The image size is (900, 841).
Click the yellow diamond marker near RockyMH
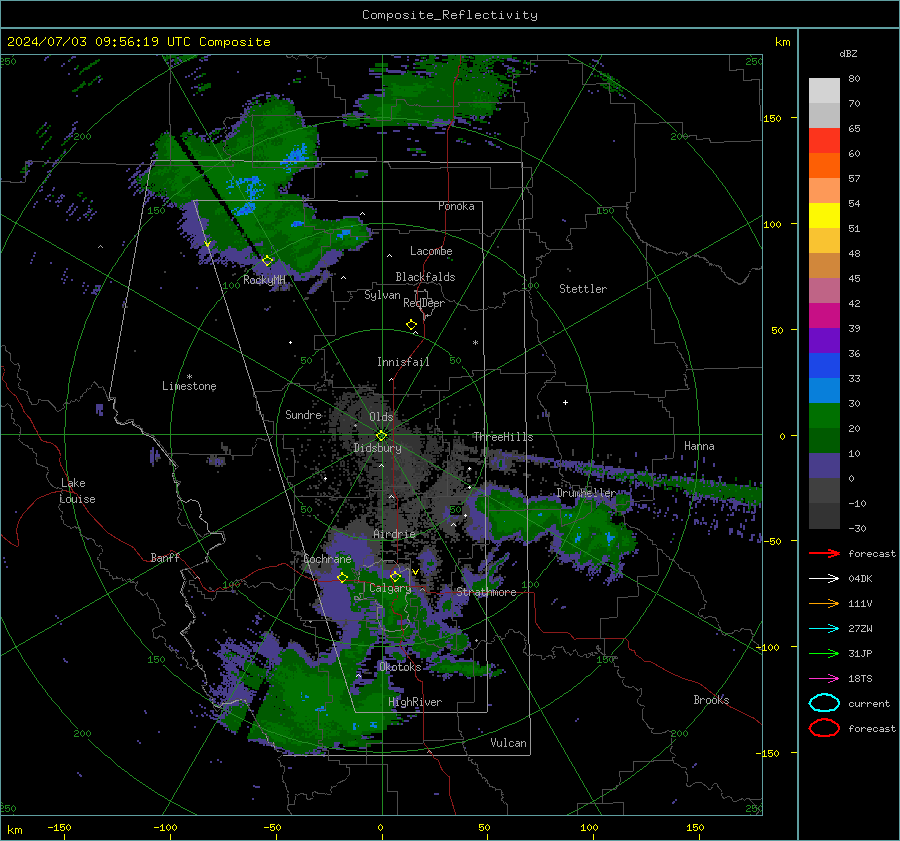click(267, 261)
